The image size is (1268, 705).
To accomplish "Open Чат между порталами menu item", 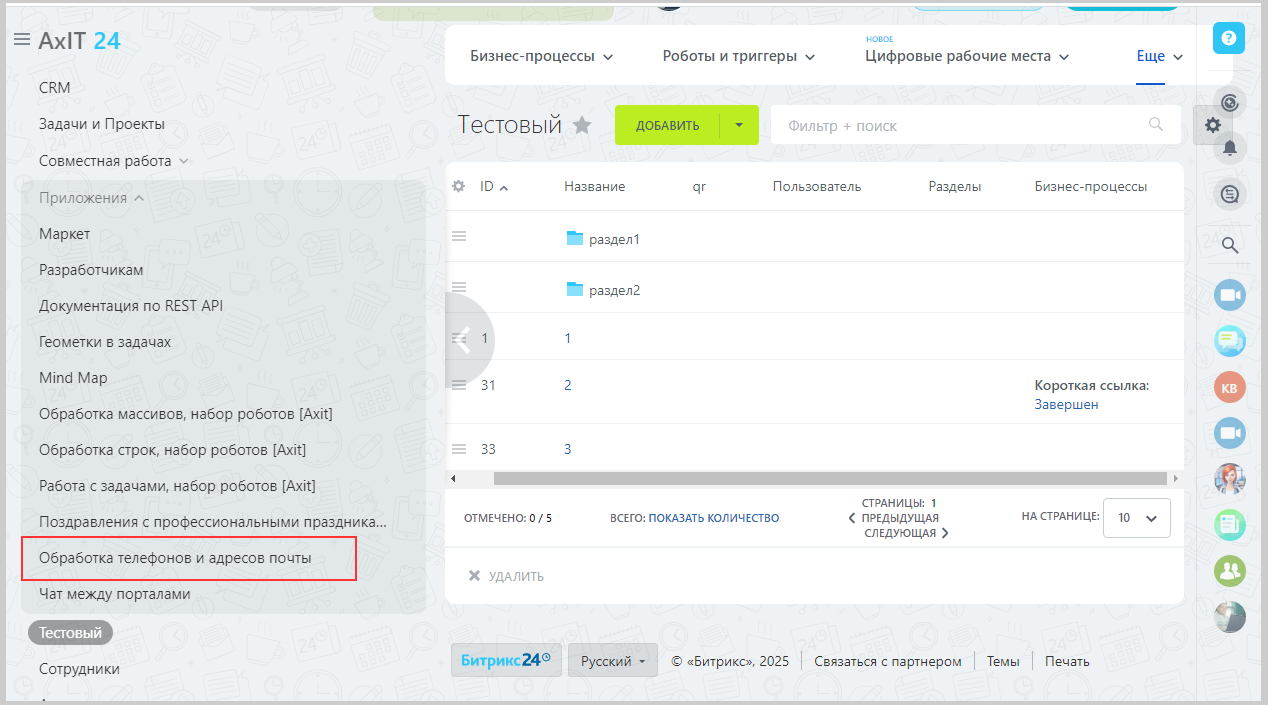I will pos(114,593).
